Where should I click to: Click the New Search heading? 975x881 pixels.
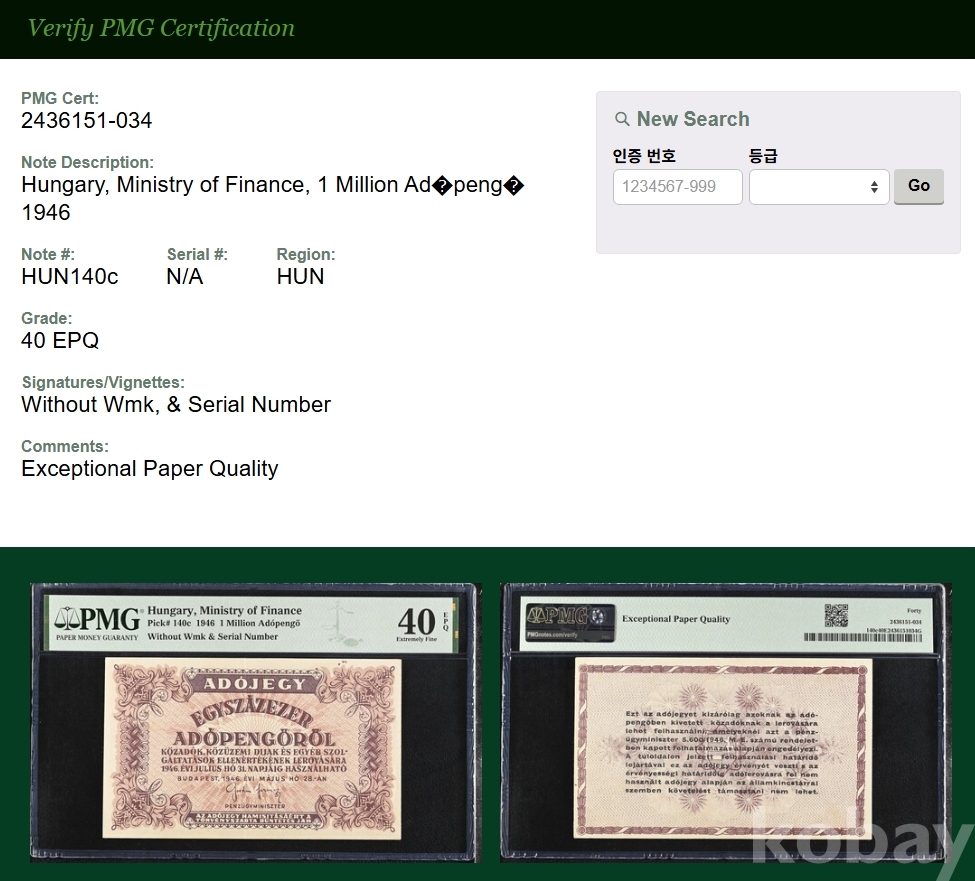pos(693,119)
